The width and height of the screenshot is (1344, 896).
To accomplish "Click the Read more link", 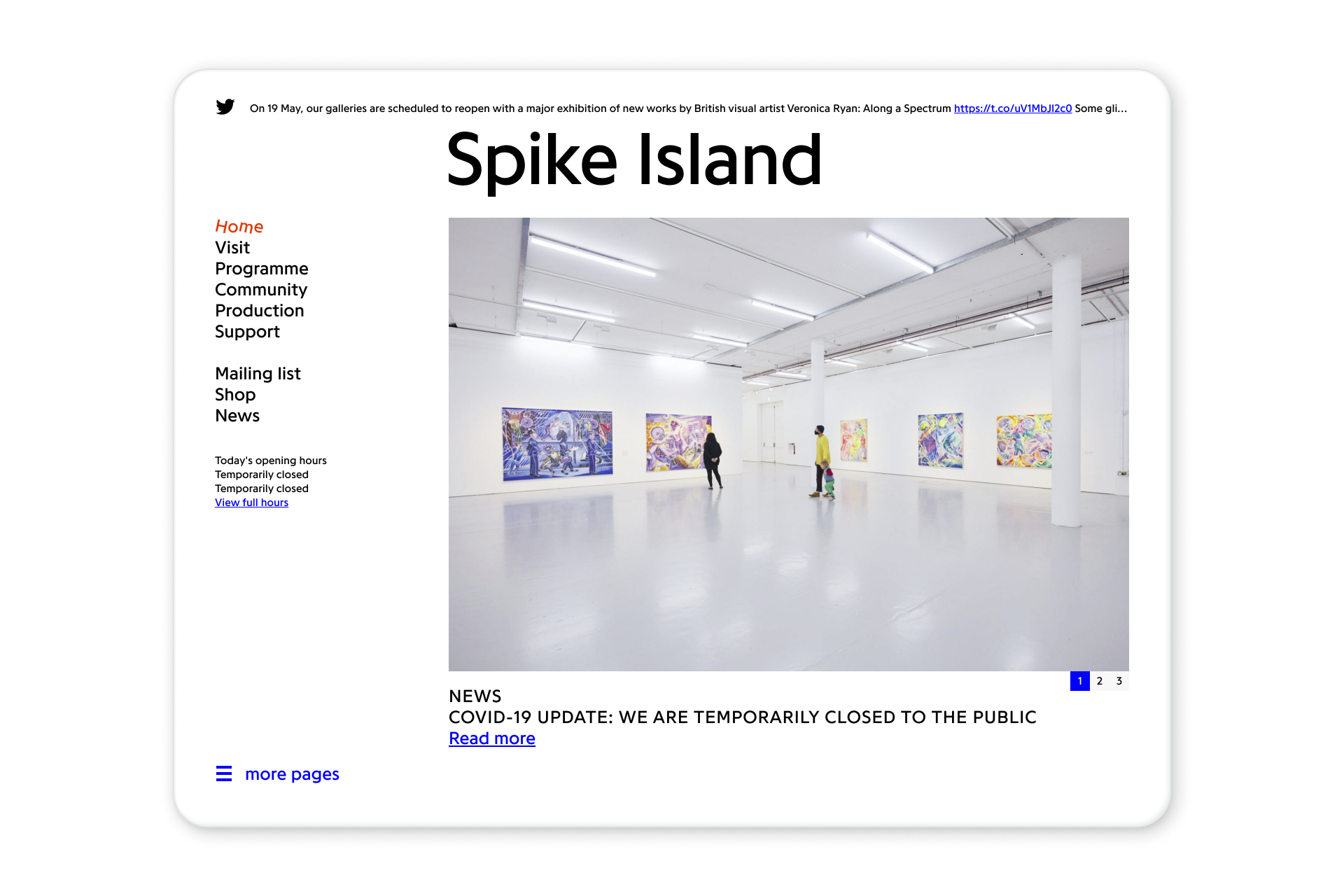I will tap(492, 738).
